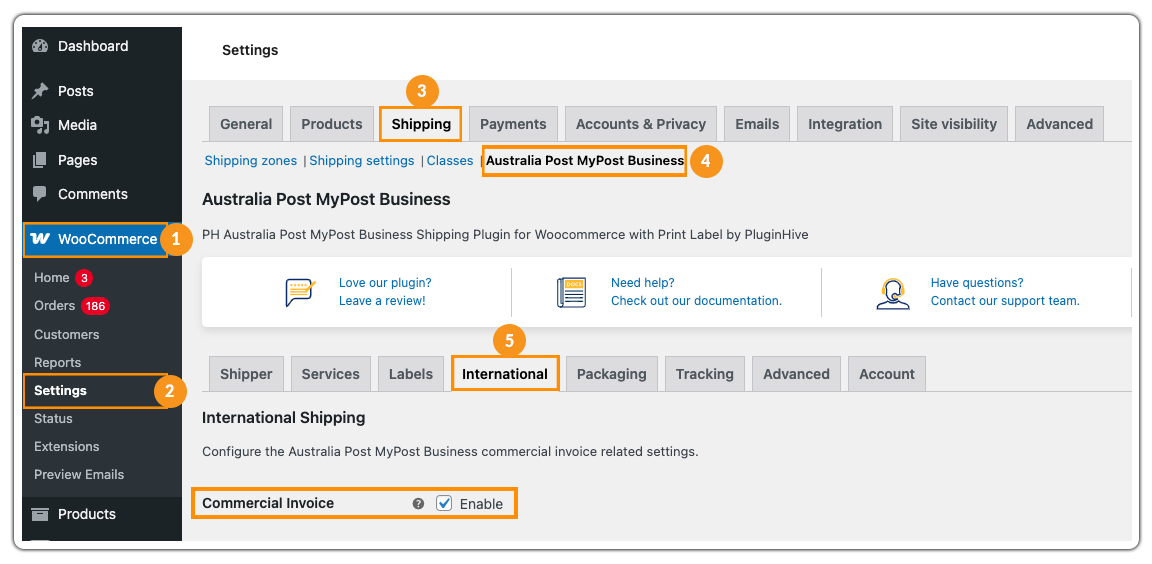Click the Leave a review link
Image resolution: width=1152 pixels, height=564 pixels.
pyautogui.click(x=382, y=300)
